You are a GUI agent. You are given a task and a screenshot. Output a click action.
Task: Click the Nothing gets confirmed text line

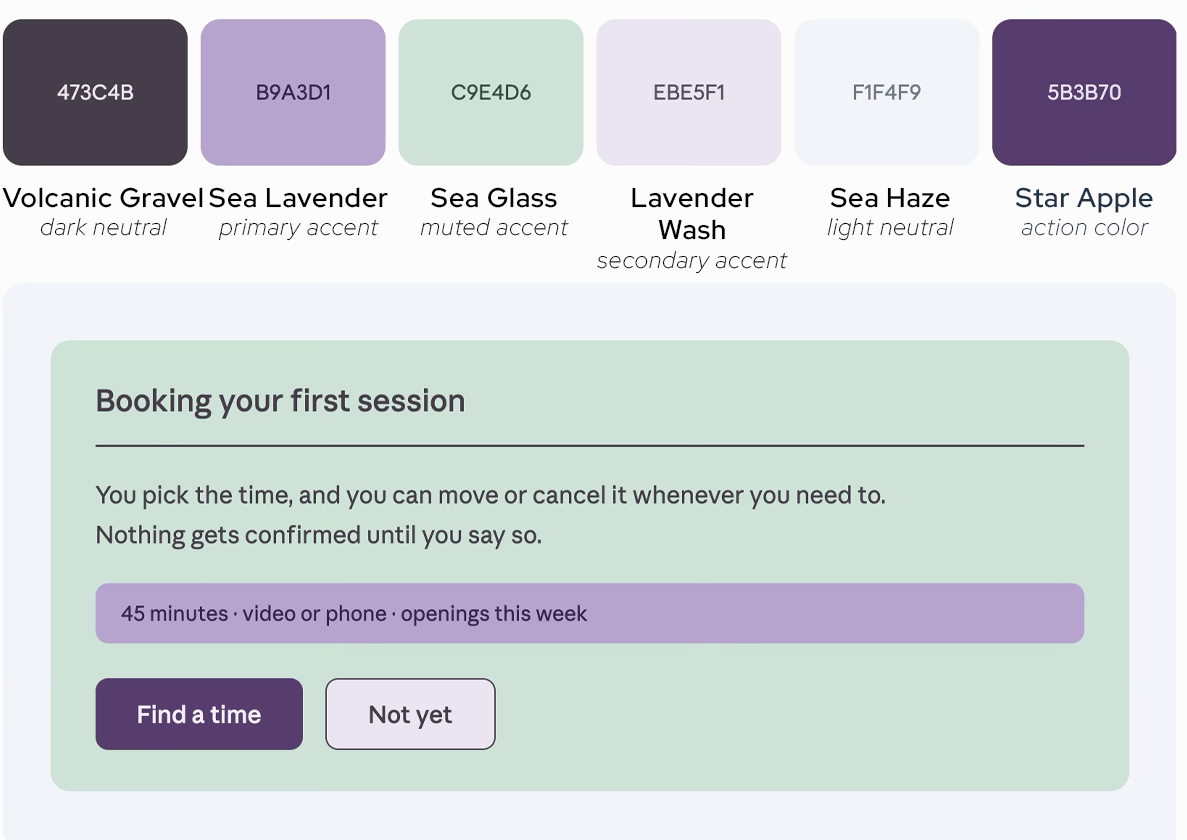pyautogui.click(x=319, y=535)
